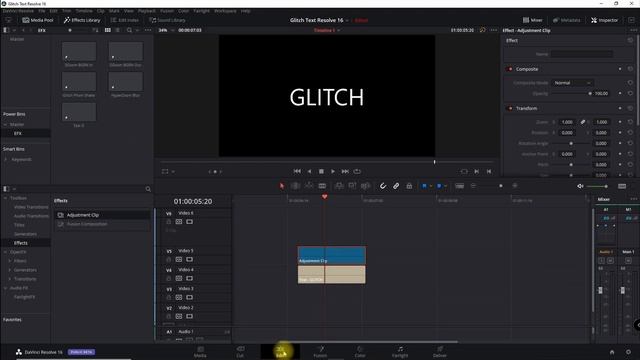Open the Effects Library panel
This screenshot has height=360, width=640.
82,20
